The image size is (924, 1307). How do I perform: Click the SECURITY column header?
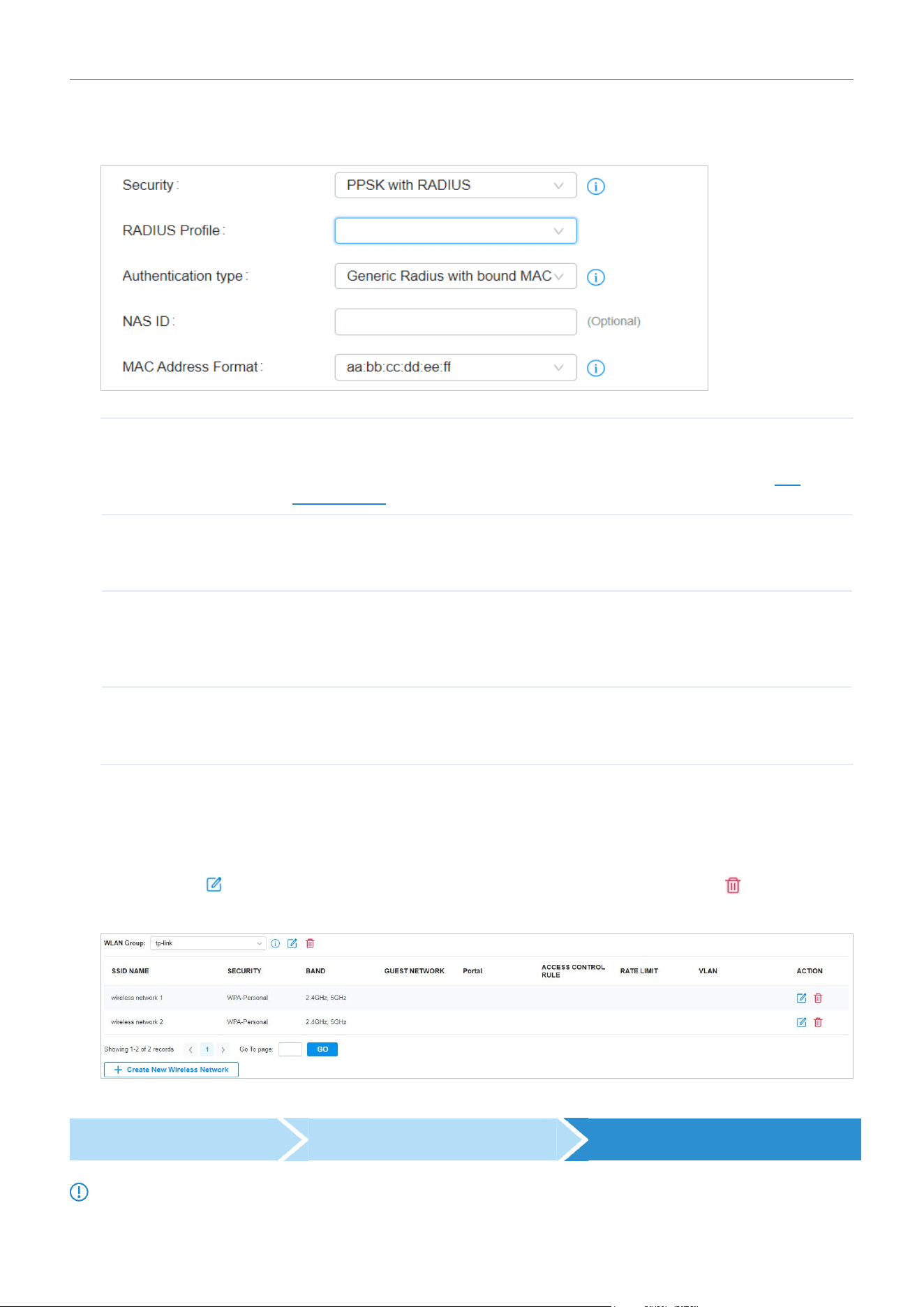[x=244, y=971]
